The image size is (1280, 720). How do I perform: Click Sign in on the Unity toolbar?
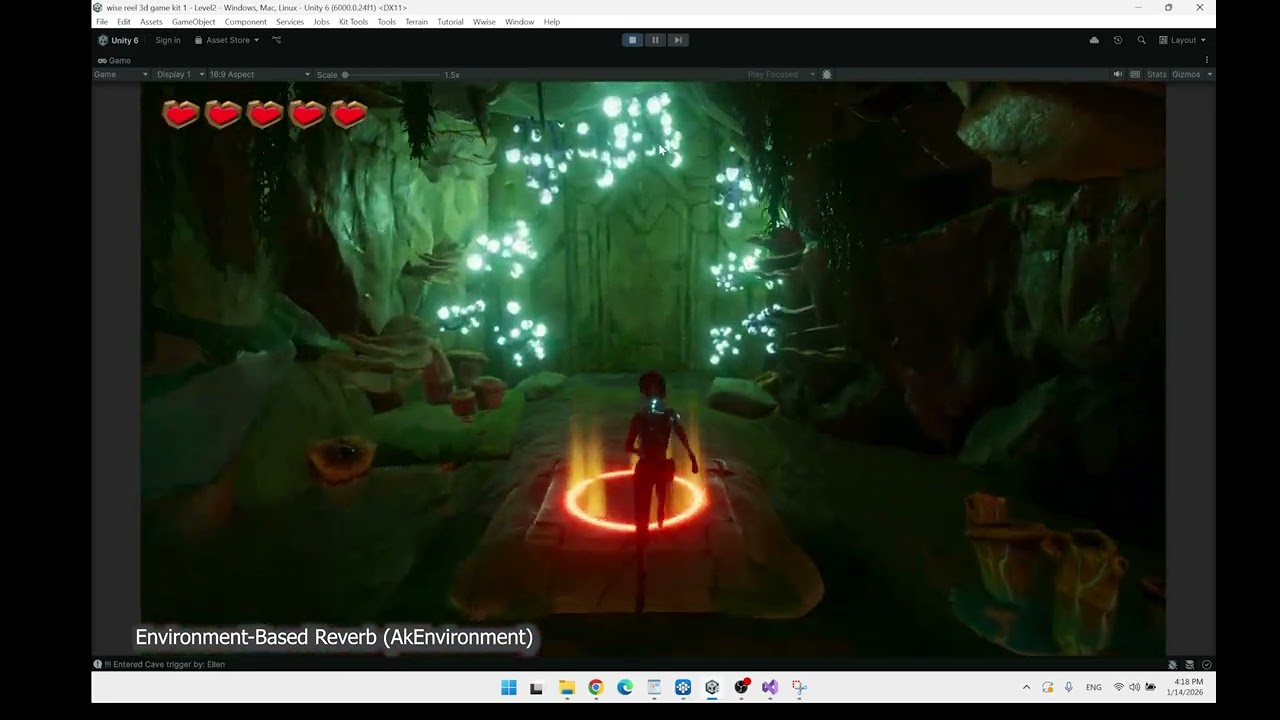[168, 40]
